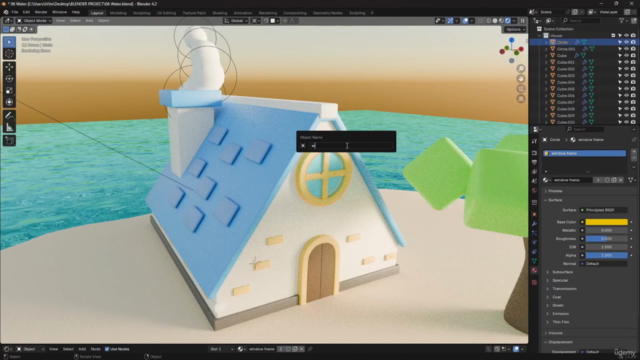Viewport: 640px width, 360px height.
Task: Click add material slot plus button
Action: pyautogui.click(x=633, y=152)
